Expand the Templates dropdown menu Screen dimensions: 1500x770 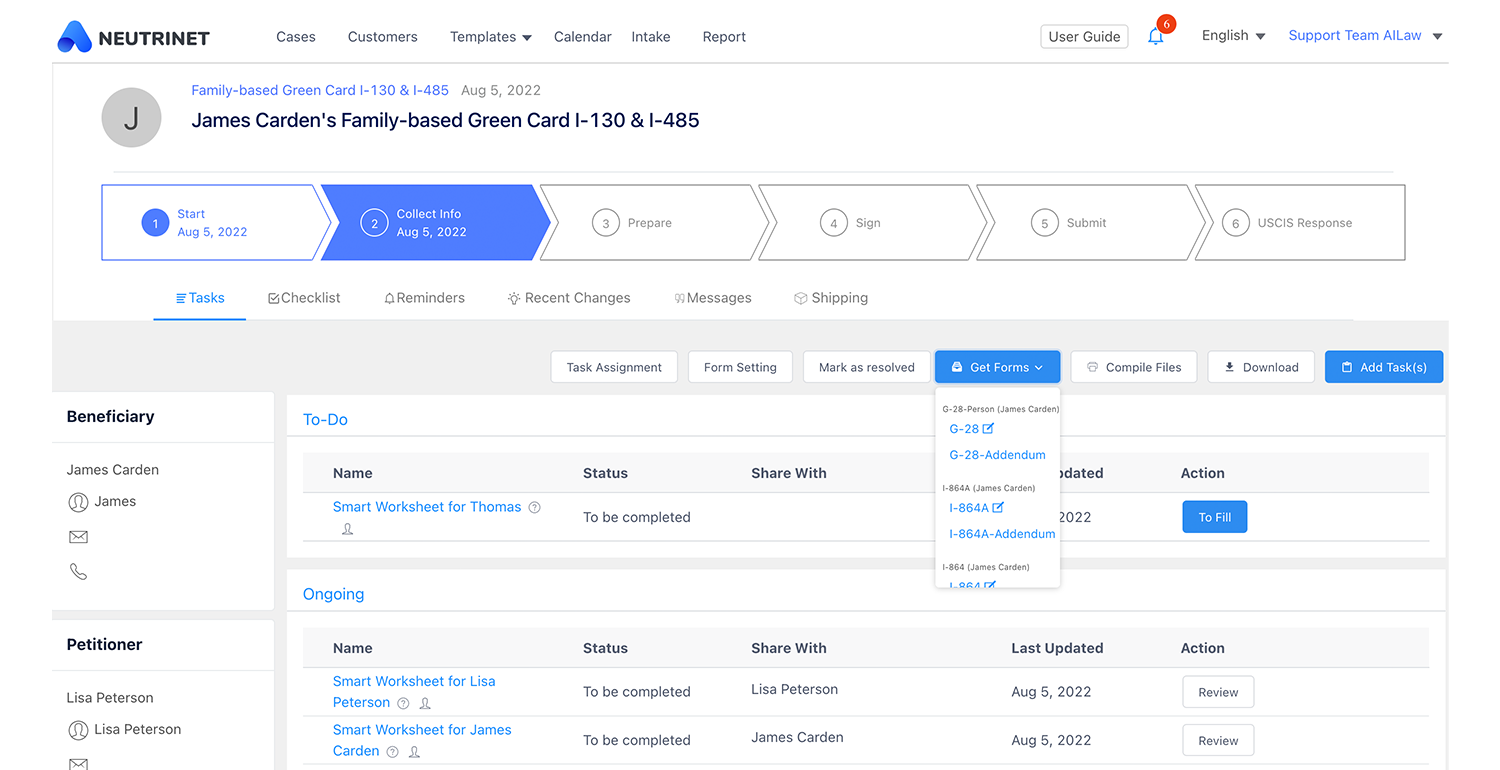point(490,37)
